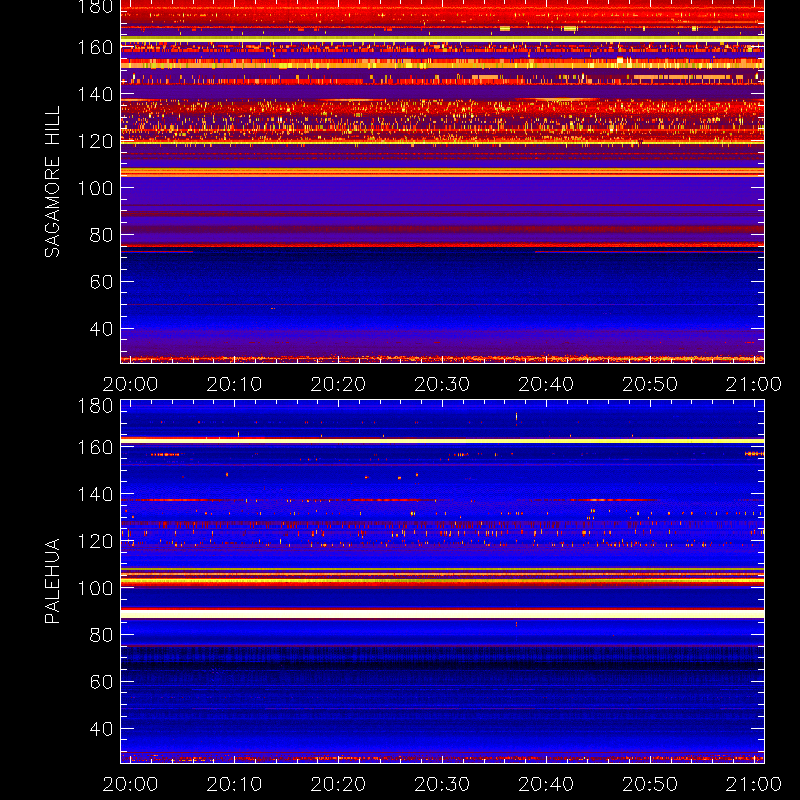Click 20:20 time label below Palehua plot
This screenshot has height=800, width=800.
pyautogui.click(x=338, y=784)
